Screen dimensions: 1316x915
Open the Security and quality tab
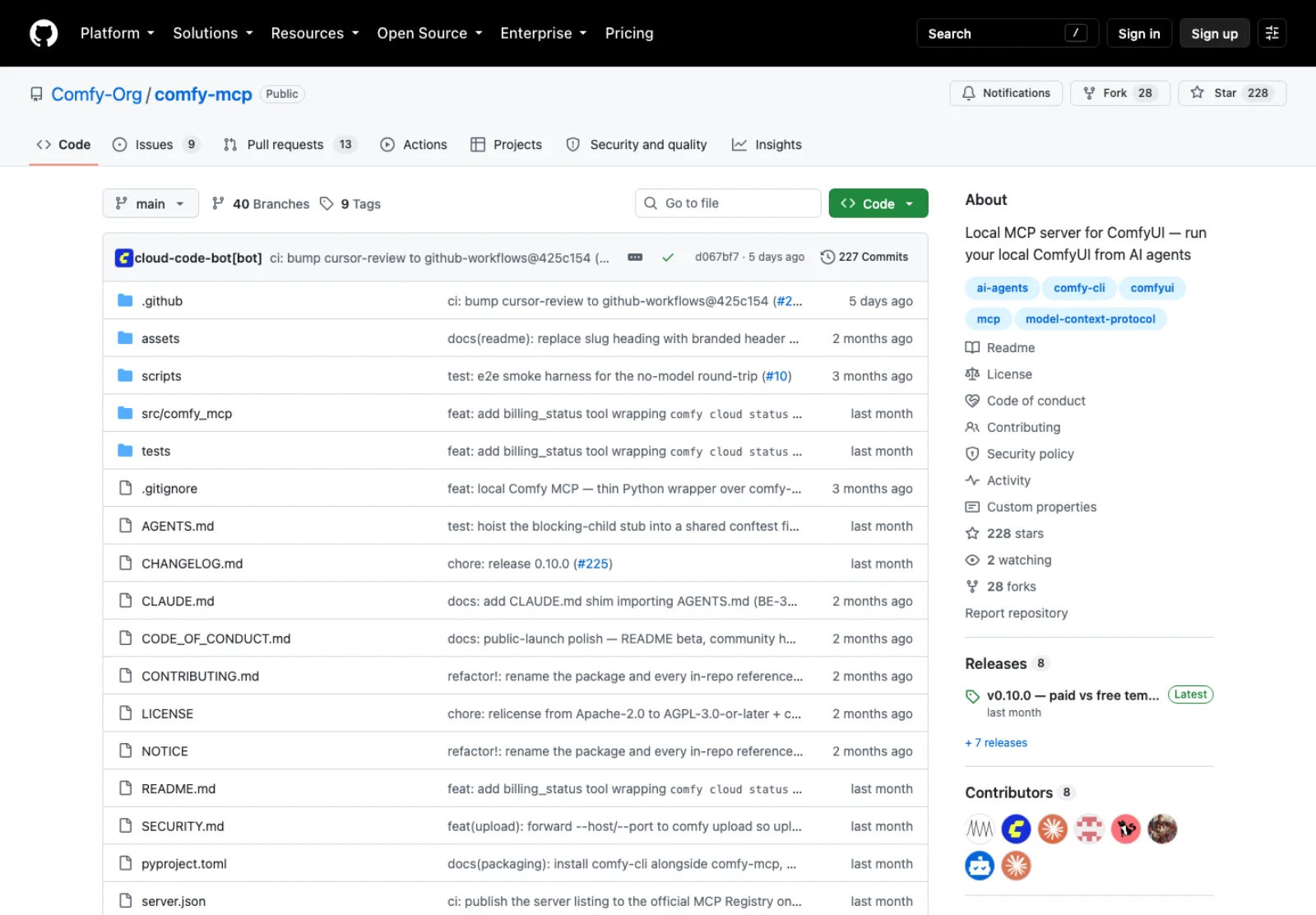[637, 144]
